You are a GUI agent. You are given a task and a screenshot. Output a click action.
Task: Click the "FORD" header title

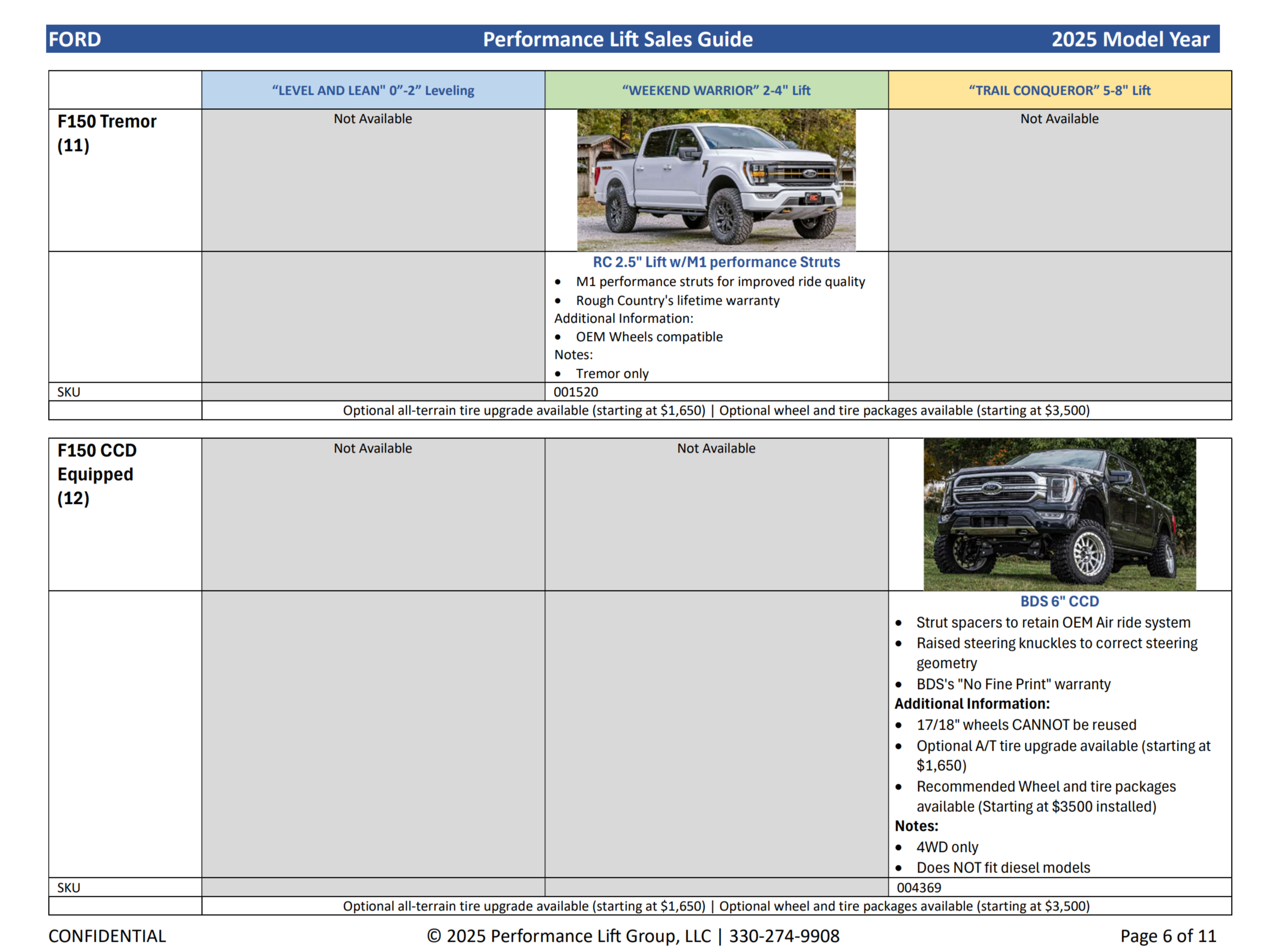(75, 39)
